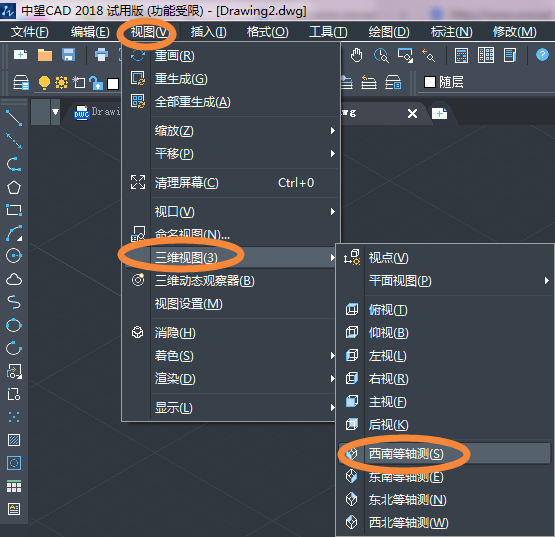The image size is (555, 537).
Task: Select the Polygon tool in left toolbar
Action: pos(14,187)
